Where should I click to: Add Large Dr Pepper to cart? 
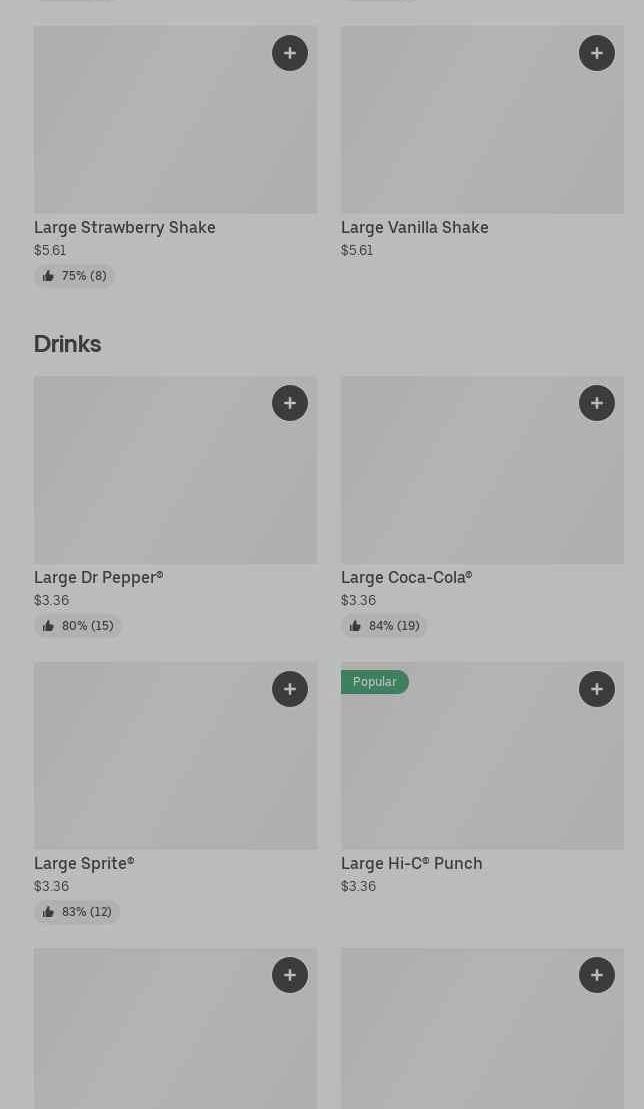(290, 403)
